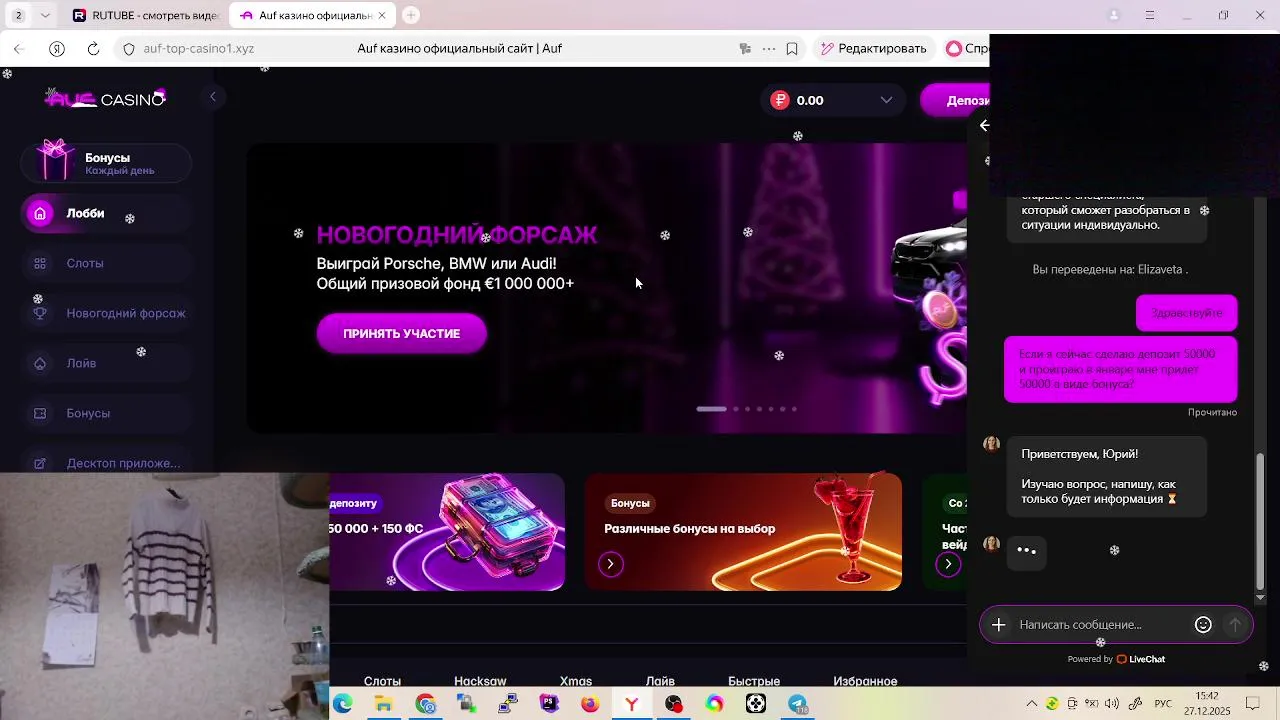Open Десктоп приложение sidebar link

tap(106, 460)
